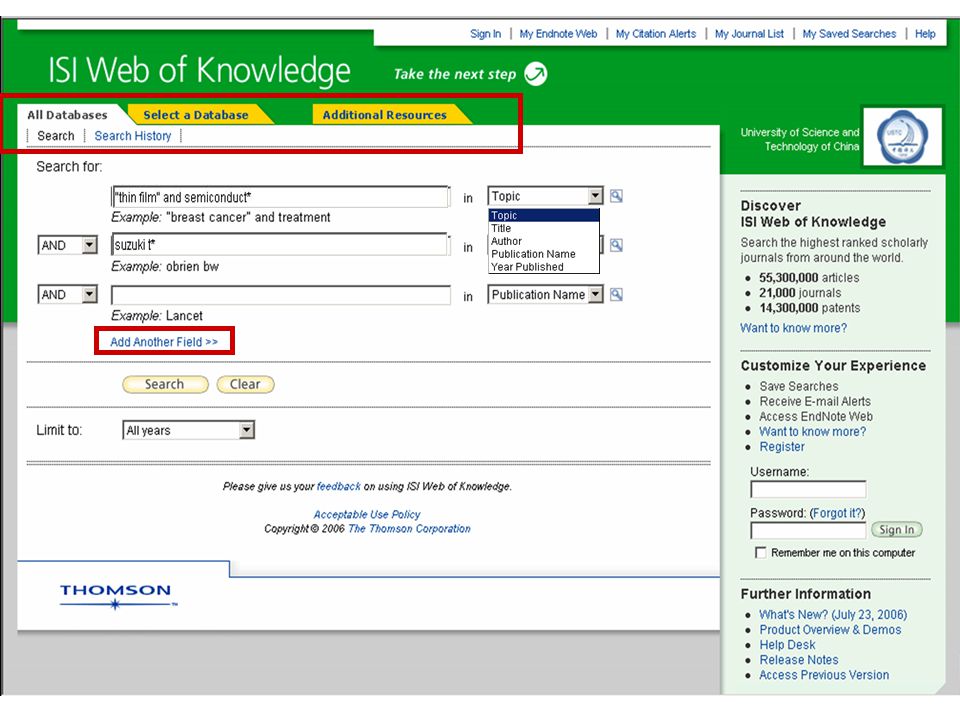
Task: Open The Thomson Corporation link
Action: [409, 529]
